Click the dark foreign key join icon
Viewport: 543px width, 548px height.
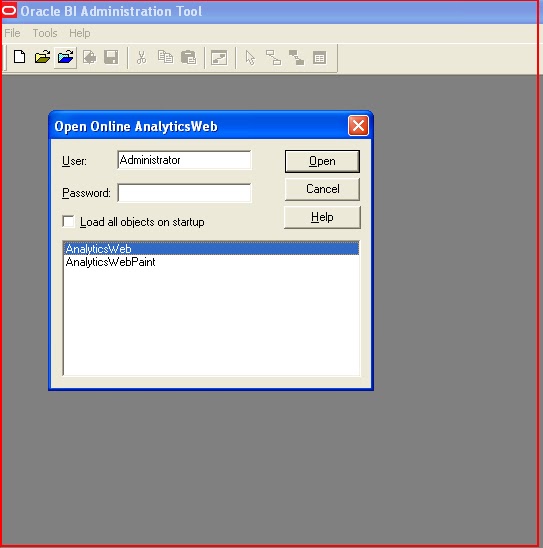pyautogui.click(x=296, y=58)
